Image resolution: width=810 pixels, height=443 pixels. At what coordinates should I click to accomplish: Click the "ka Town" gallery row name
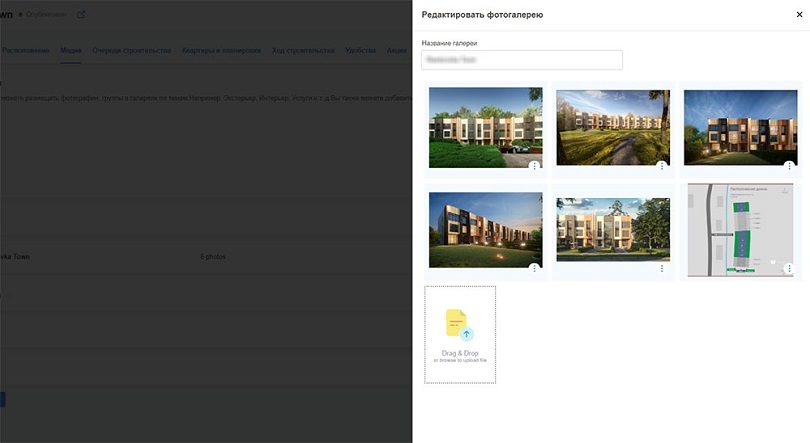15,257
